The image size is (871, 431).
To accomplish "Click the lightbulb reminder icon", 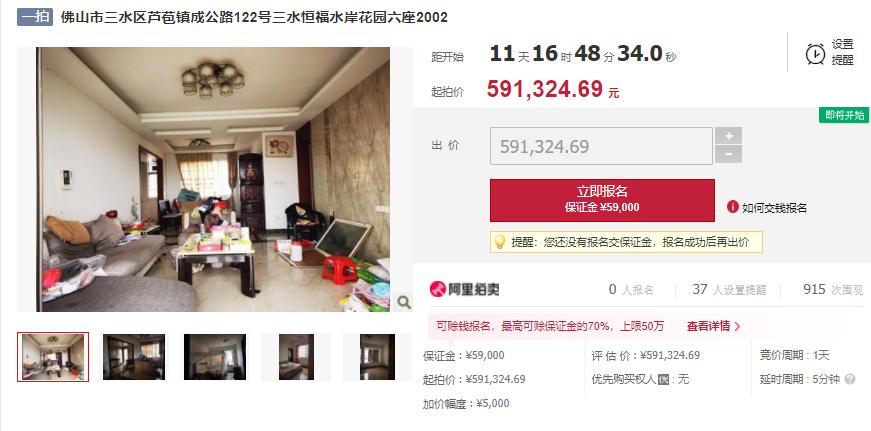I will point(500,242).
